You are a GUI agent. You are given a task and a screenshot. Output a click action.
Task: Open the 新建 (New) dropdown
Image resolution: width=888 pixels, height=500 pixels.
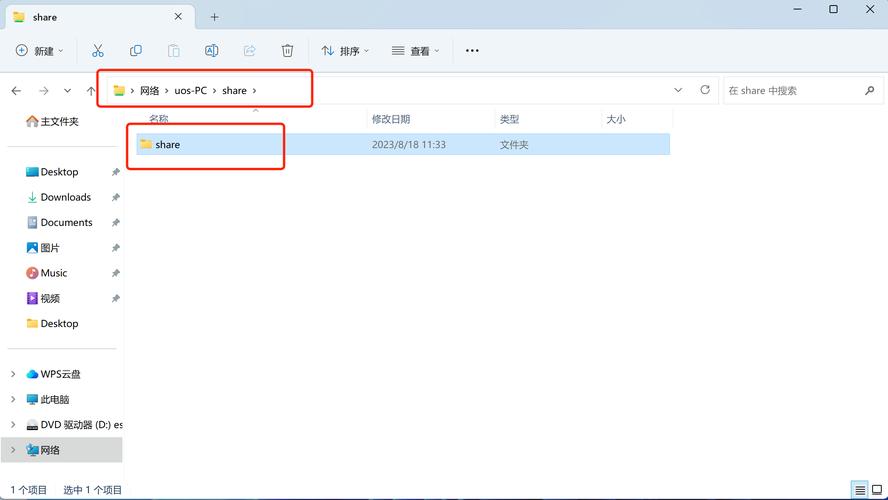pos(39,51)
